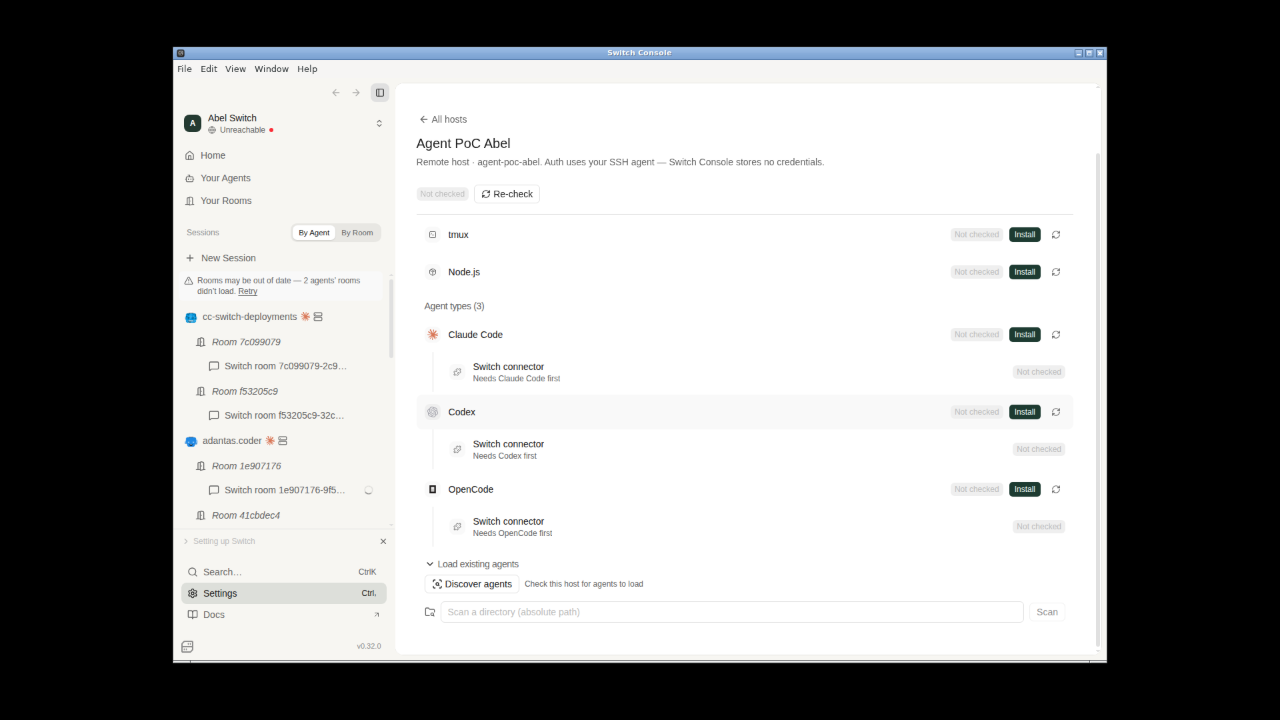
Task: Open the Edit menu
Action: [x=208, y=69]
